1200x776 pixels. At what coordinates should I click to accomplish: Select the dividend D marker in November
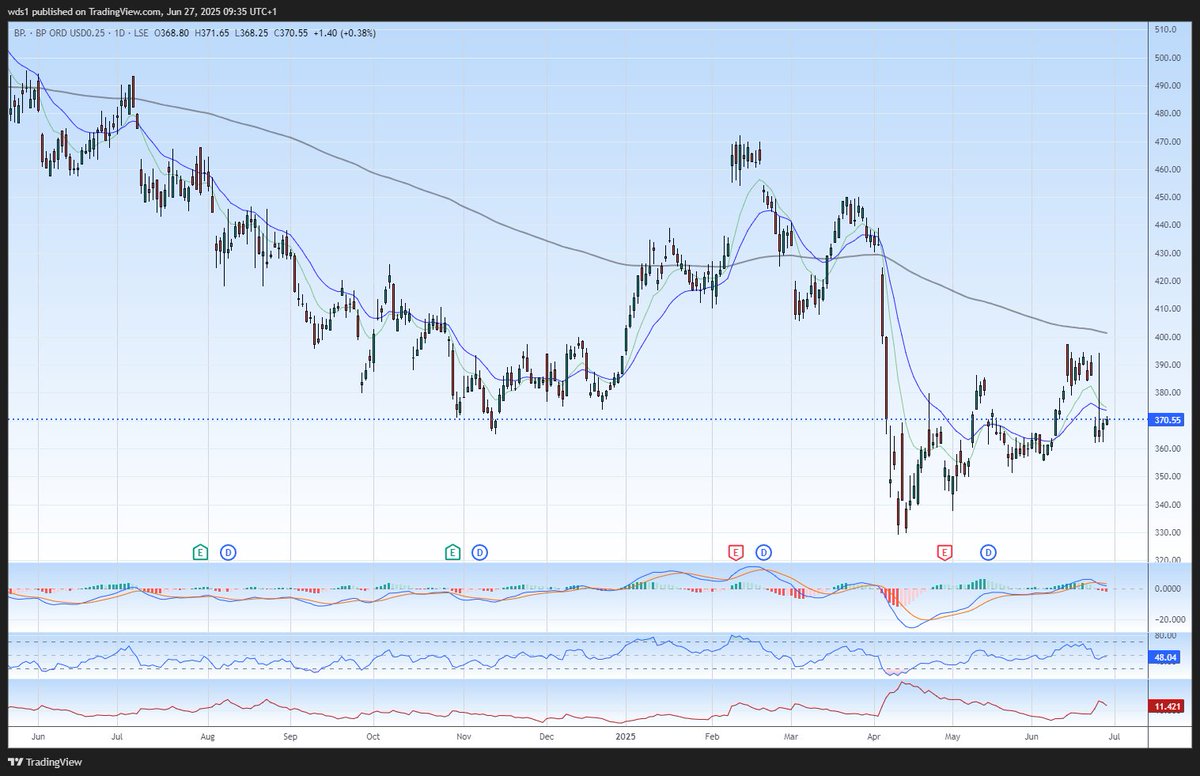pyautogui.click(x=480, y=551)
